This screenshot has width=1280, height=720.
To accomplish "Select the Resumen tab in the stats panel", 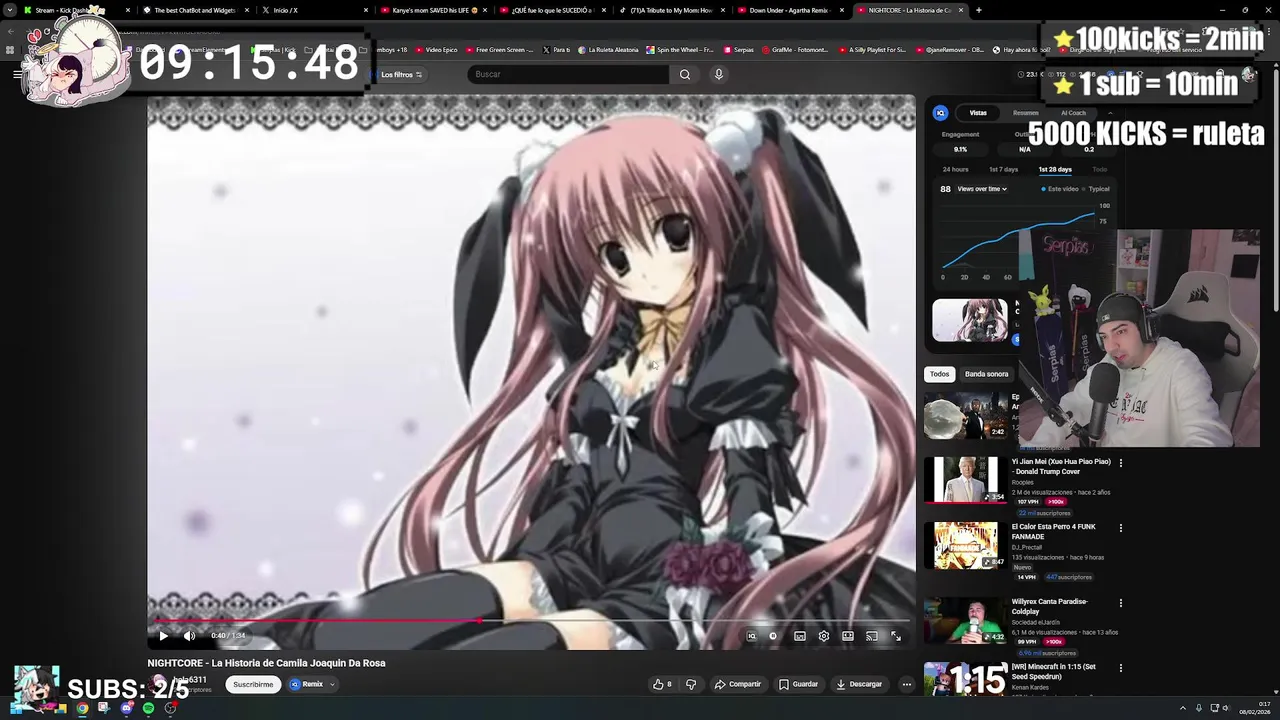I will point(1025,113).
